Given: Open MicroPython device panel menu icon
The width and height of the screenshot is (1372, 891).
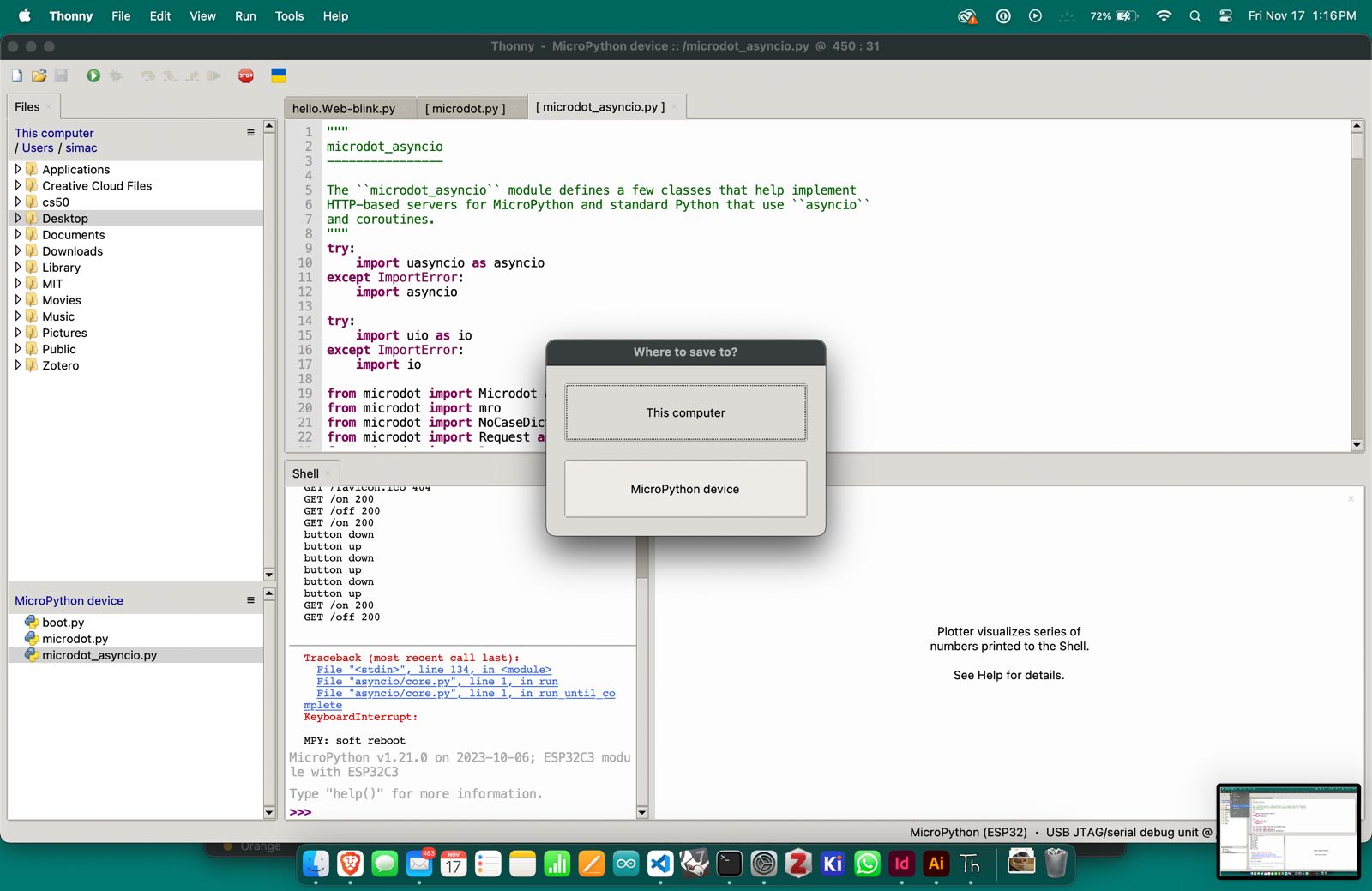Looking at the screenshot, I should pos(250,600).
